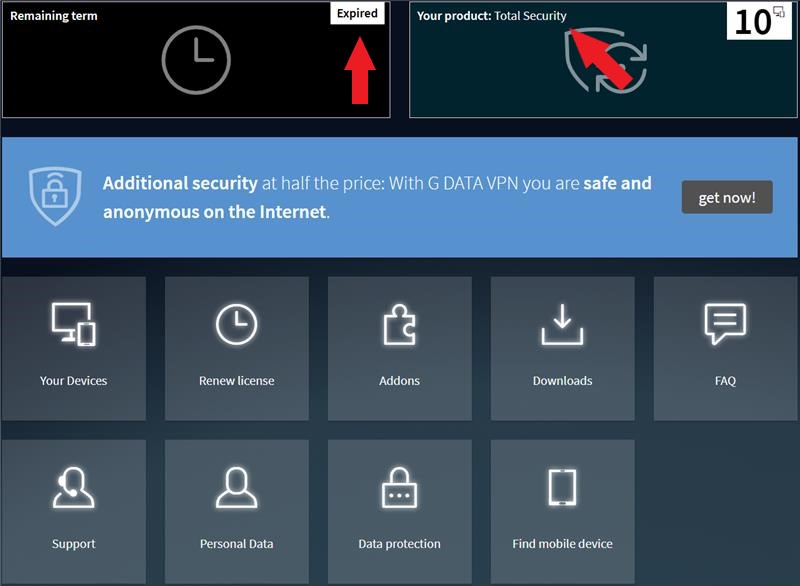Image resolution: width=800 pixels, height=586 pixels.
Task: Click the Data protection padlock icon
Action: (x=399, y=489)
